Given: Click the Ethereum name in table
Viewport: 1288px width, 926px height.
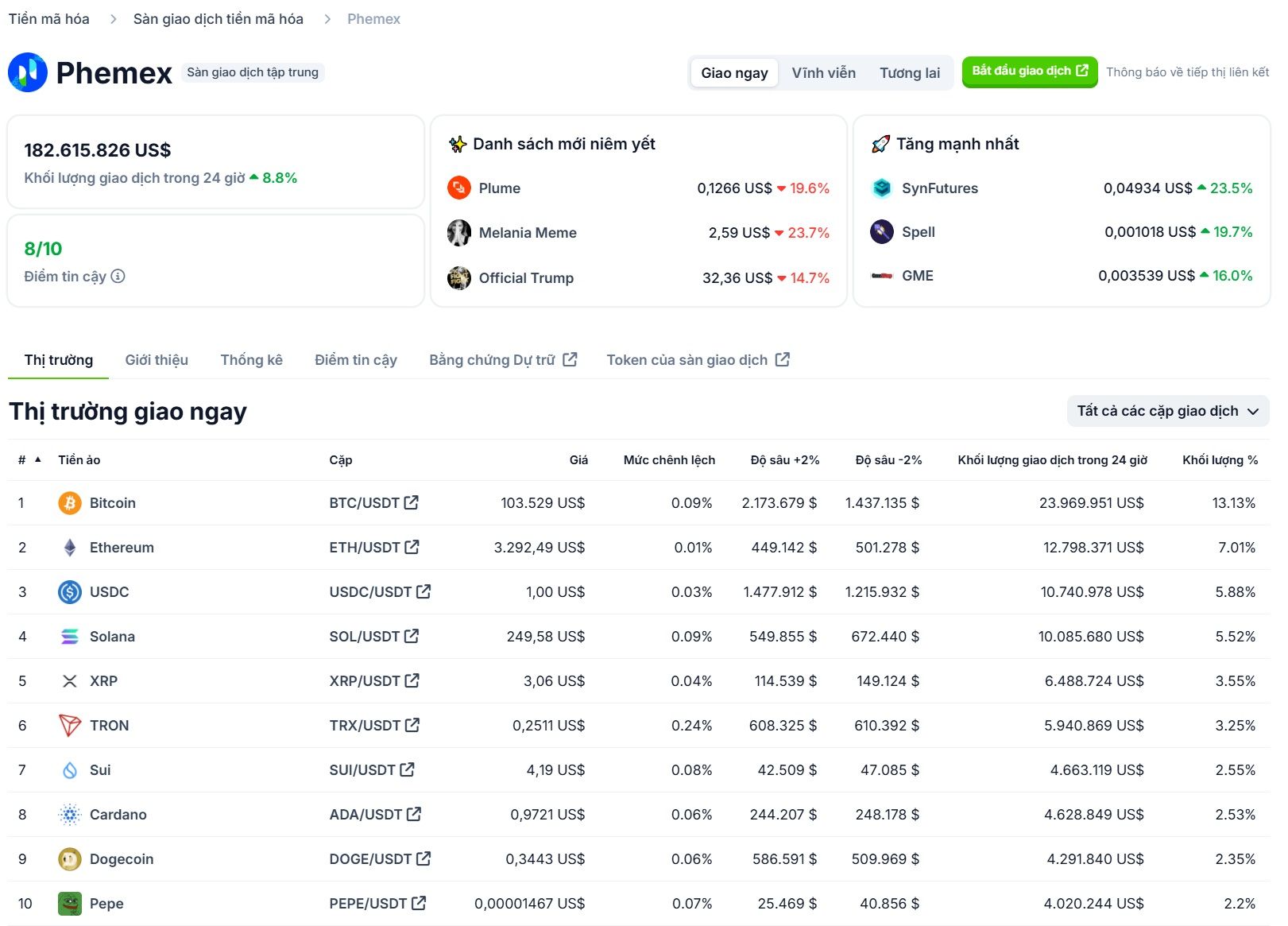Looking at the screenshot, I should 122,548.
